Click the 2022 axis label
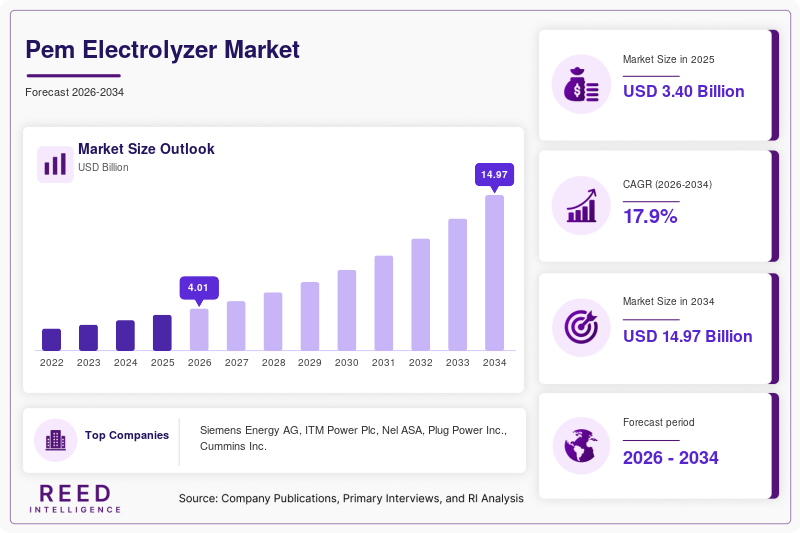 pos(52,363)
